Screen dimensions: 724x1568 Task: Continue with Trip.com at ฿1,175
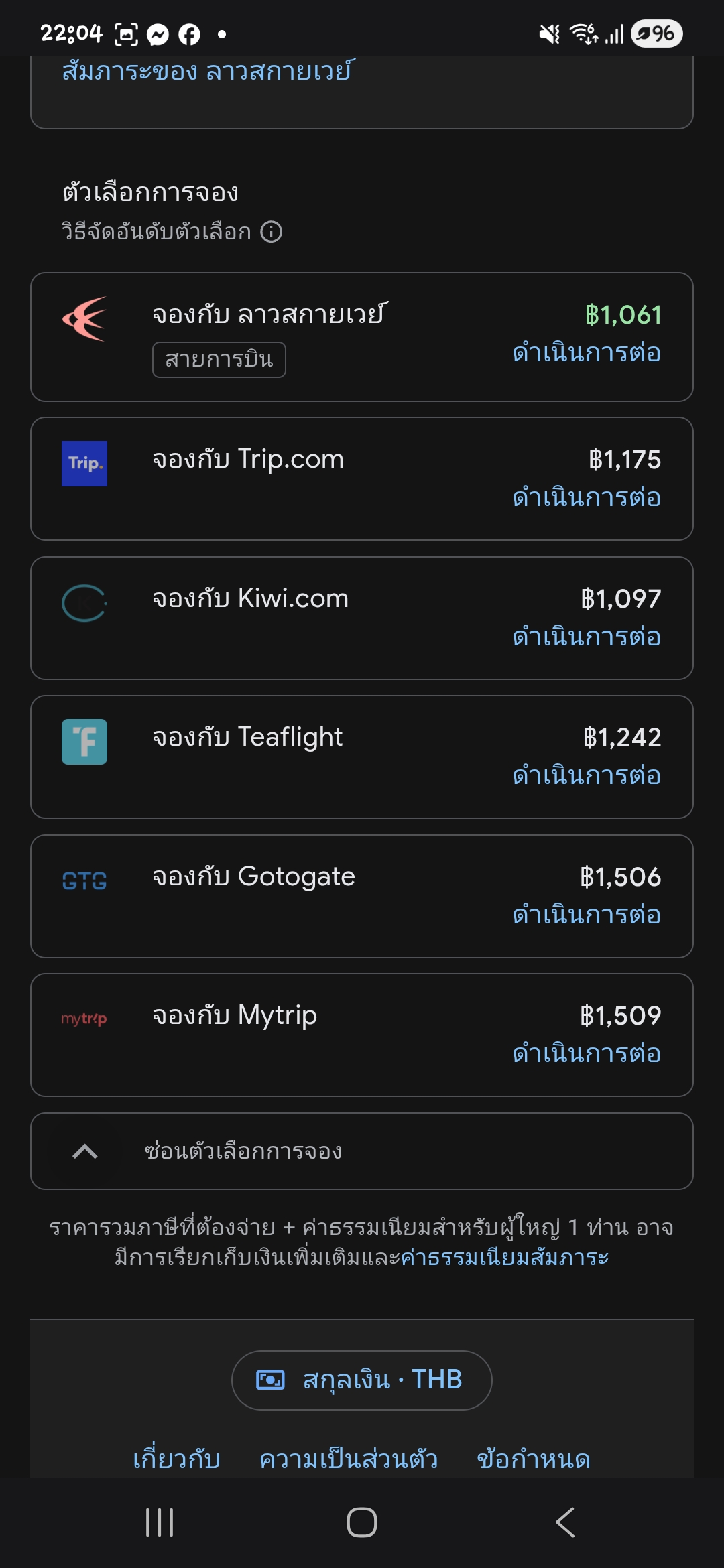(587, 498)
